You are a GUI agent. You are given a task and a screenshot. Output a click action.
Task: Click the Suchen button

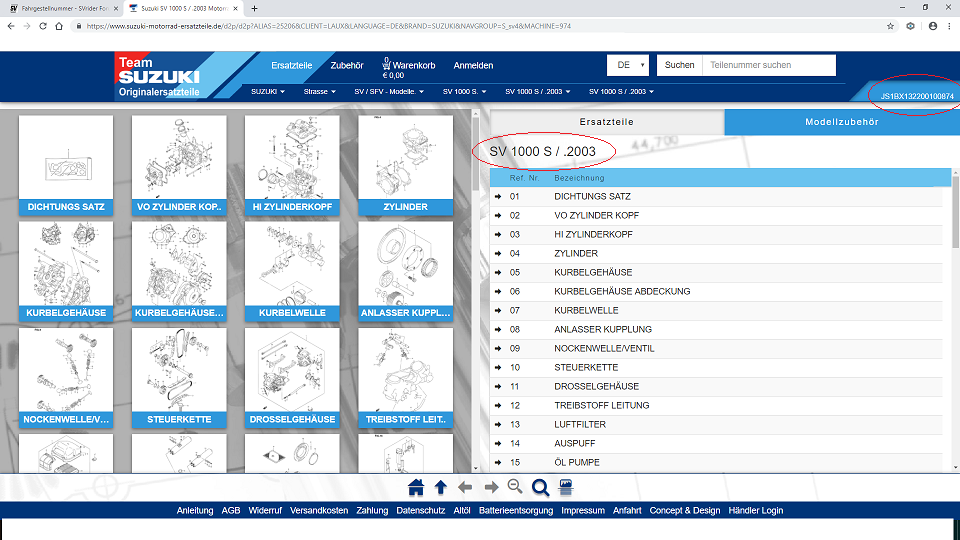pyautogui.click(x=680, y=65)
